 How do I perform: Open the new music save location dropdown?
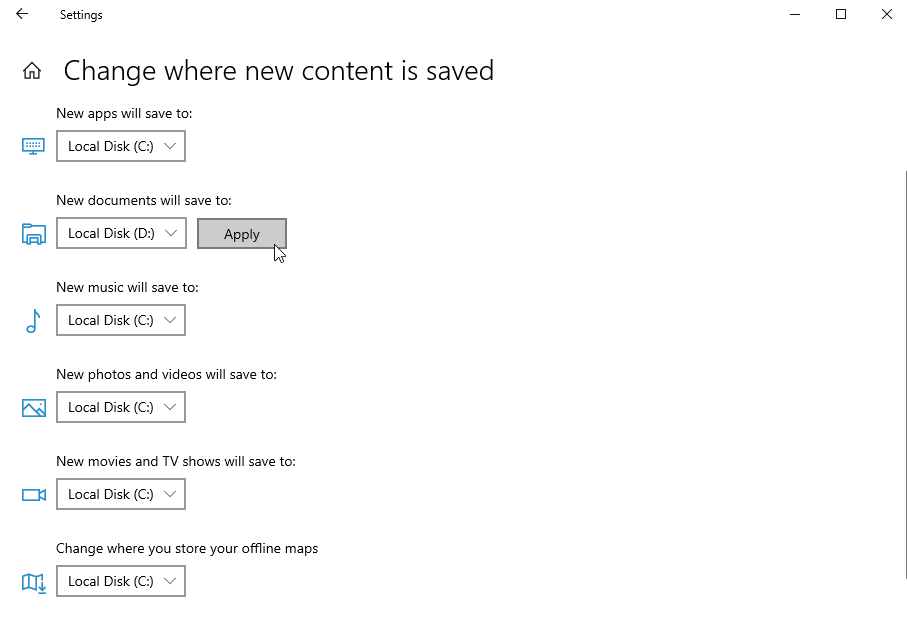121,321
